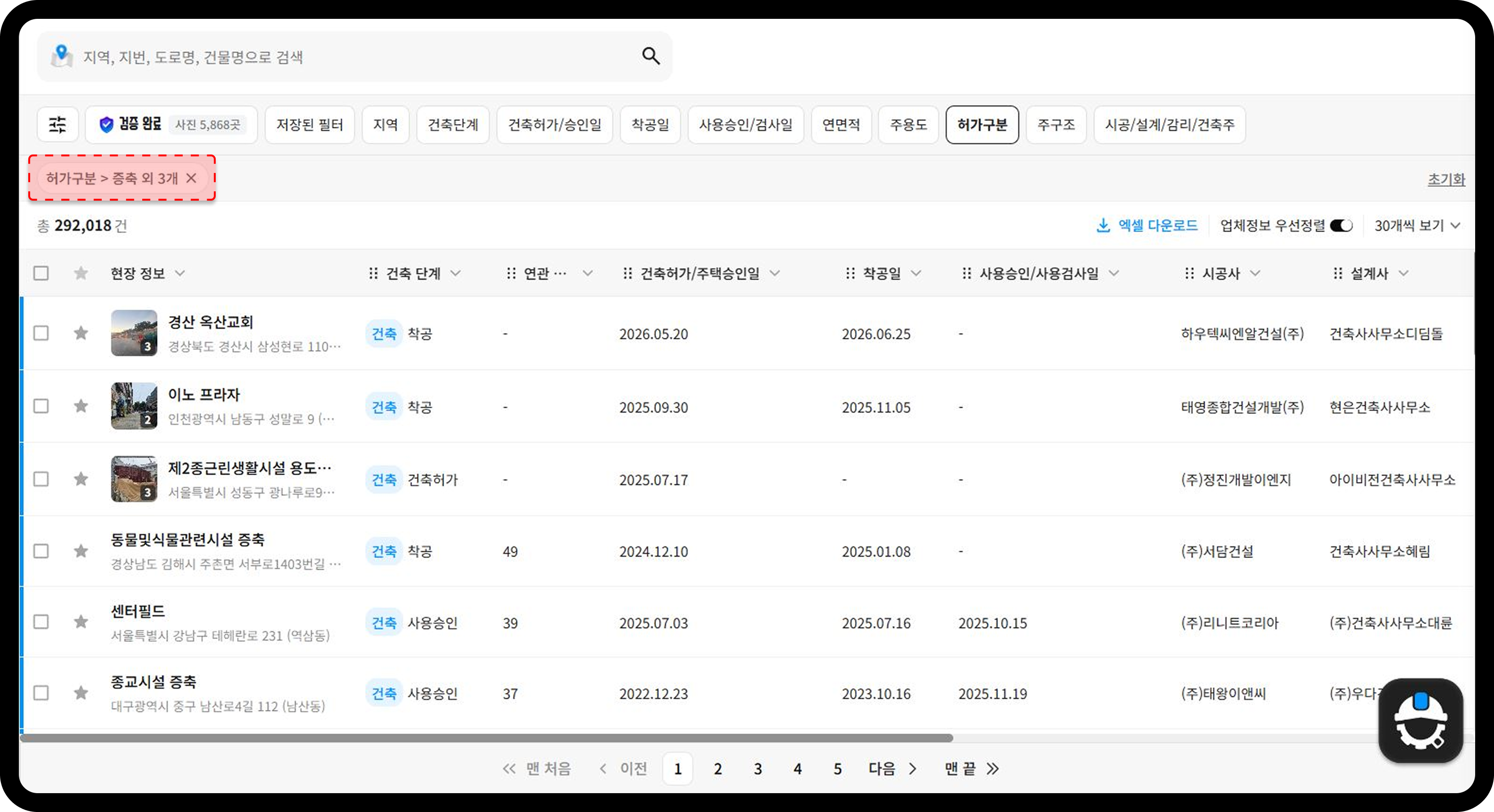Screen dimensions: 1494x812
Task: Open the 지역 filter tab
Action: click(x=386, y=124)
